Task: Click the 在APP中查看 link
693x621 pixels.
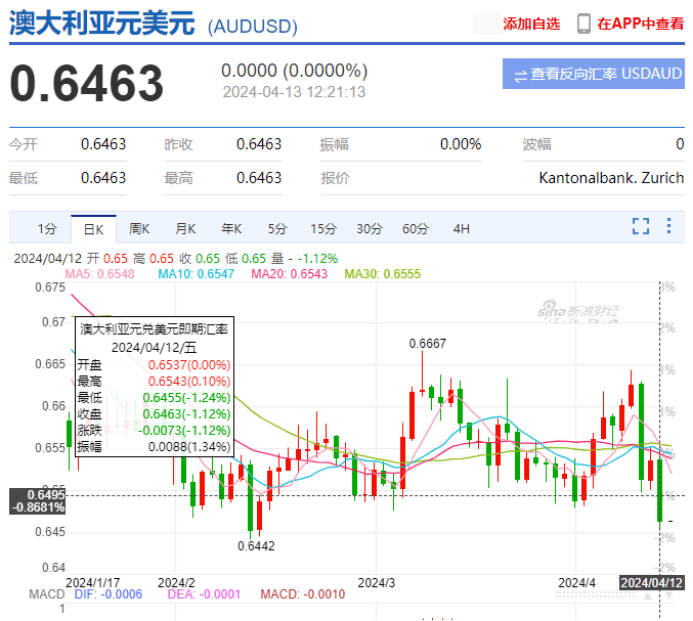Action: click(640, 24)
